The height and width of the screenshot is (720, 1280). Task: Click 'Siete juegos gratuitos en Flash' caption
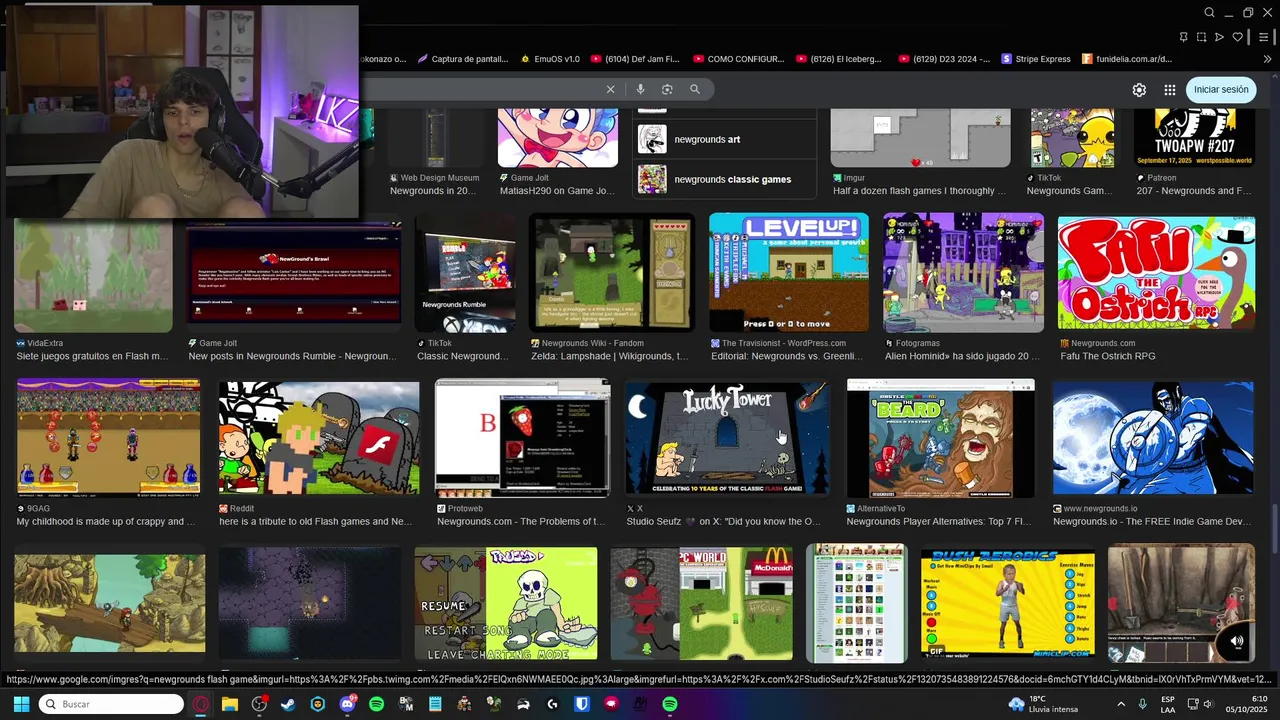tap(92, 356)
